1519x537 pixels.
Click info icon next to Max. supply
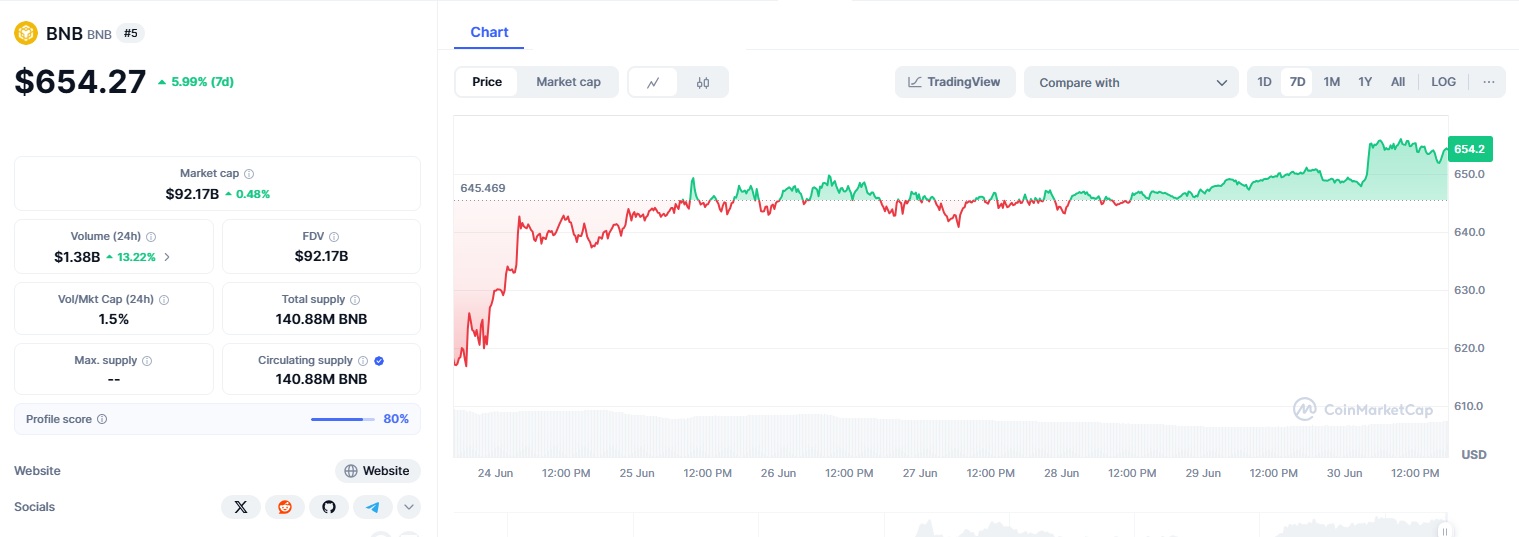point(147,360)
